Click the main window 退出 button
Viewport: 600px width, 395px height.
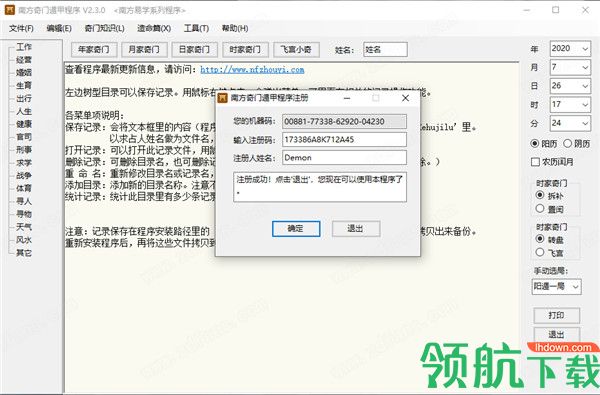557,334
